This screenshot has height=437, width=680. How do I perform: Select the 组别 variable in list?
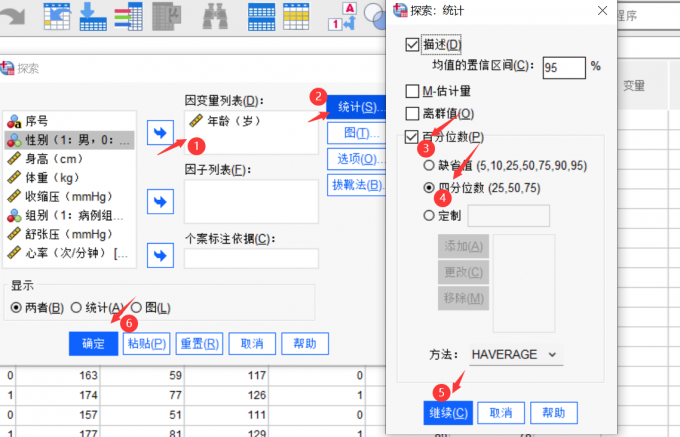(x=69, y=215)
